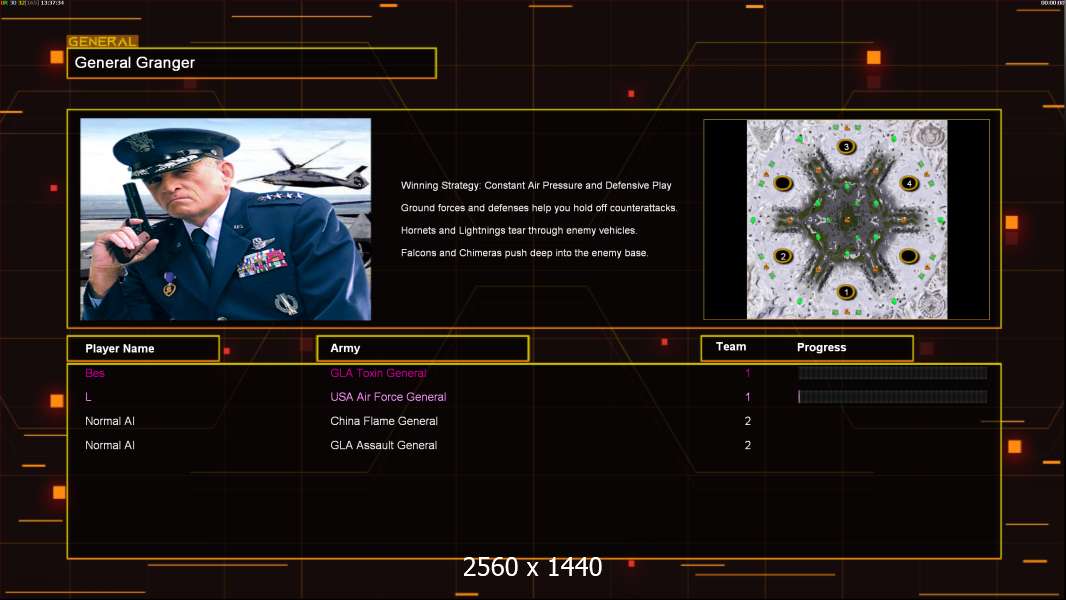Click the General Granger name field
1066x600 pixels.
252,63
